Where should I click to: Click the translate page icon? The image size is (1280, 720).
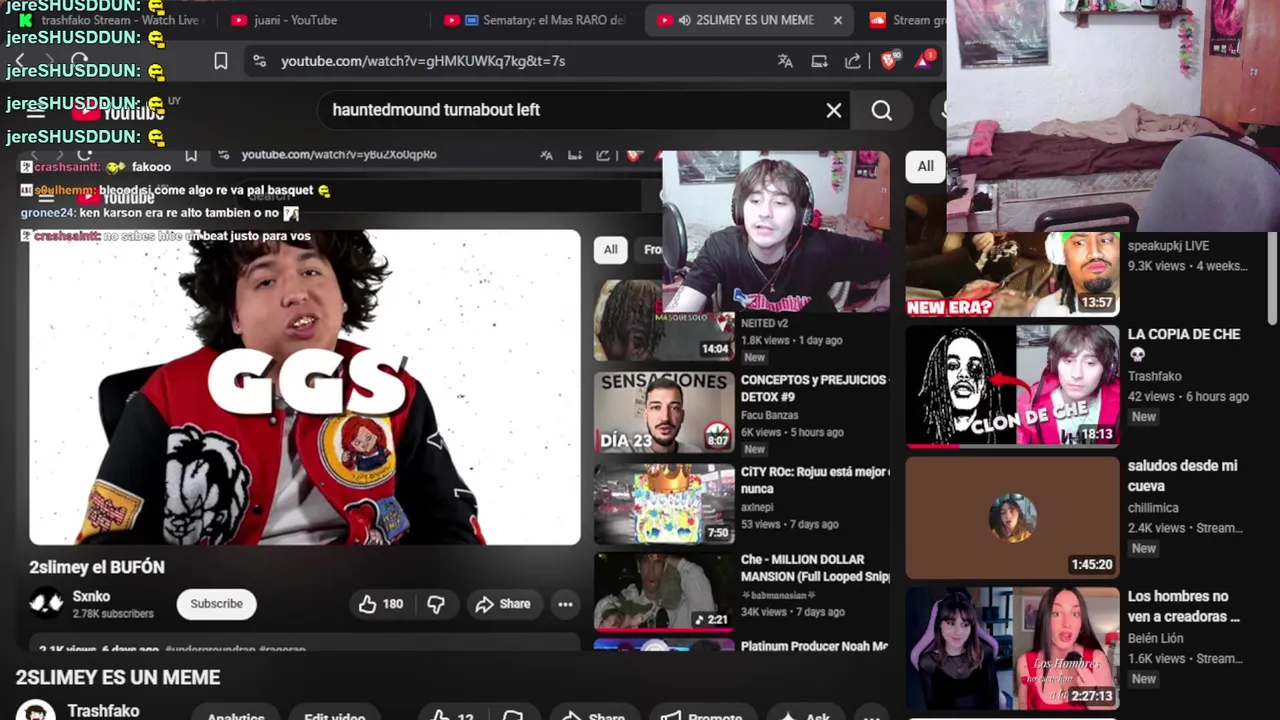[785, 61]
